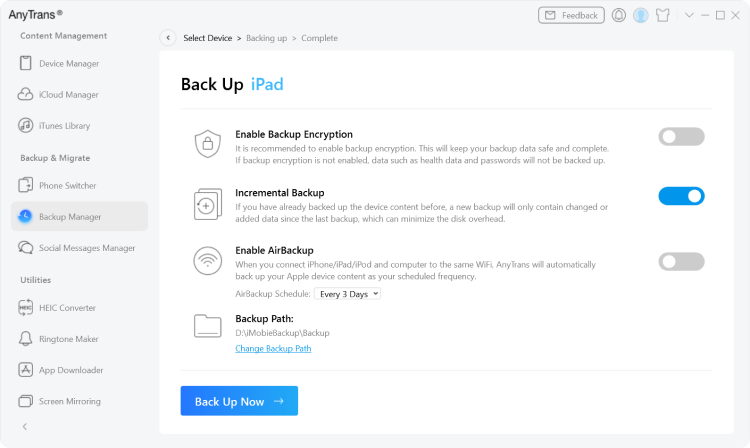Select Social Messages Manager menu item
Image resolution: width=750 pixels, height=448 pixels.
(86, 247)
